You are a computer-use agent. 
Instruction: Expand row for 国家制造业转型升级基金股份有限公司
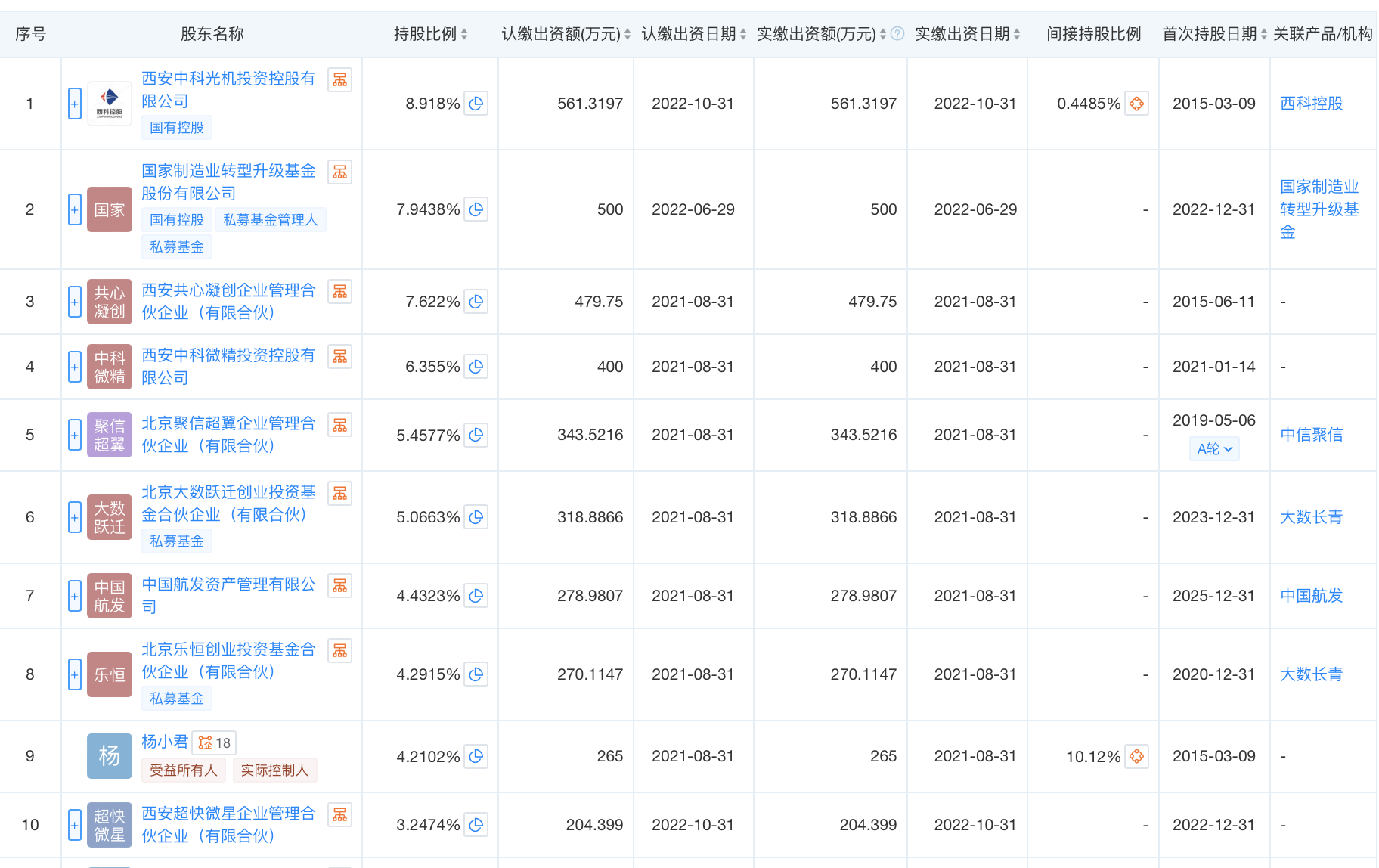(74, 209)
